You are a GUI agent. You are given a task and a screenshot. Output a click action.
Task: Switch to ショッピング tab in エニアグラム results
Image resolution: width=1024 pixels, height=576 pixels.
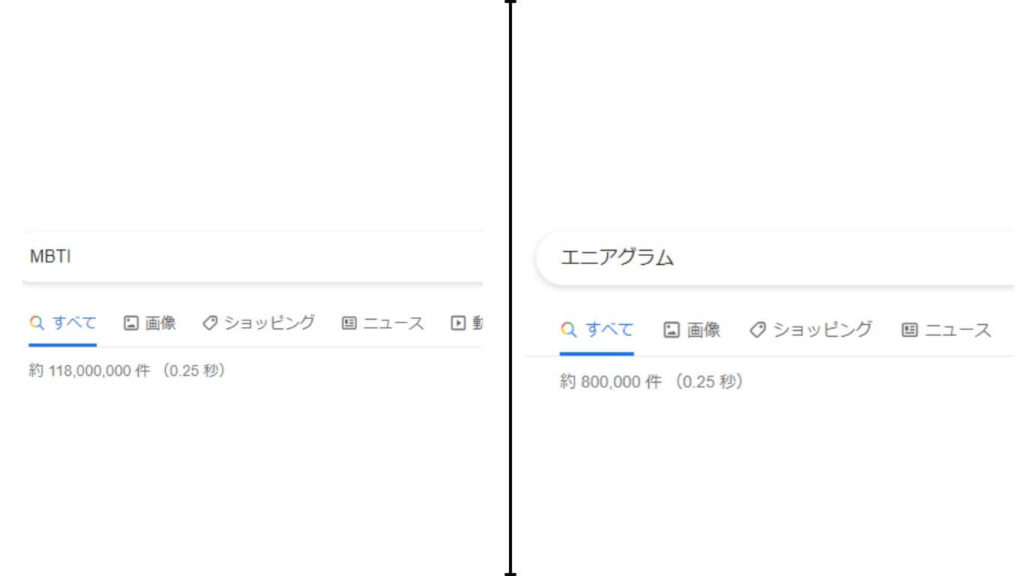[x=822, y=329]
